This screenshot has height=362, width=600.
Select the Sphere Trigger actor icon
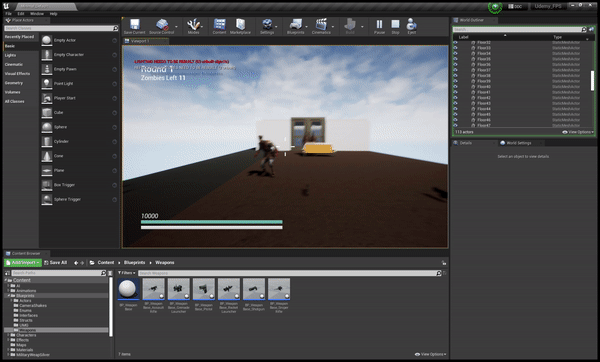pyautogui.click(x=47, y=199)
